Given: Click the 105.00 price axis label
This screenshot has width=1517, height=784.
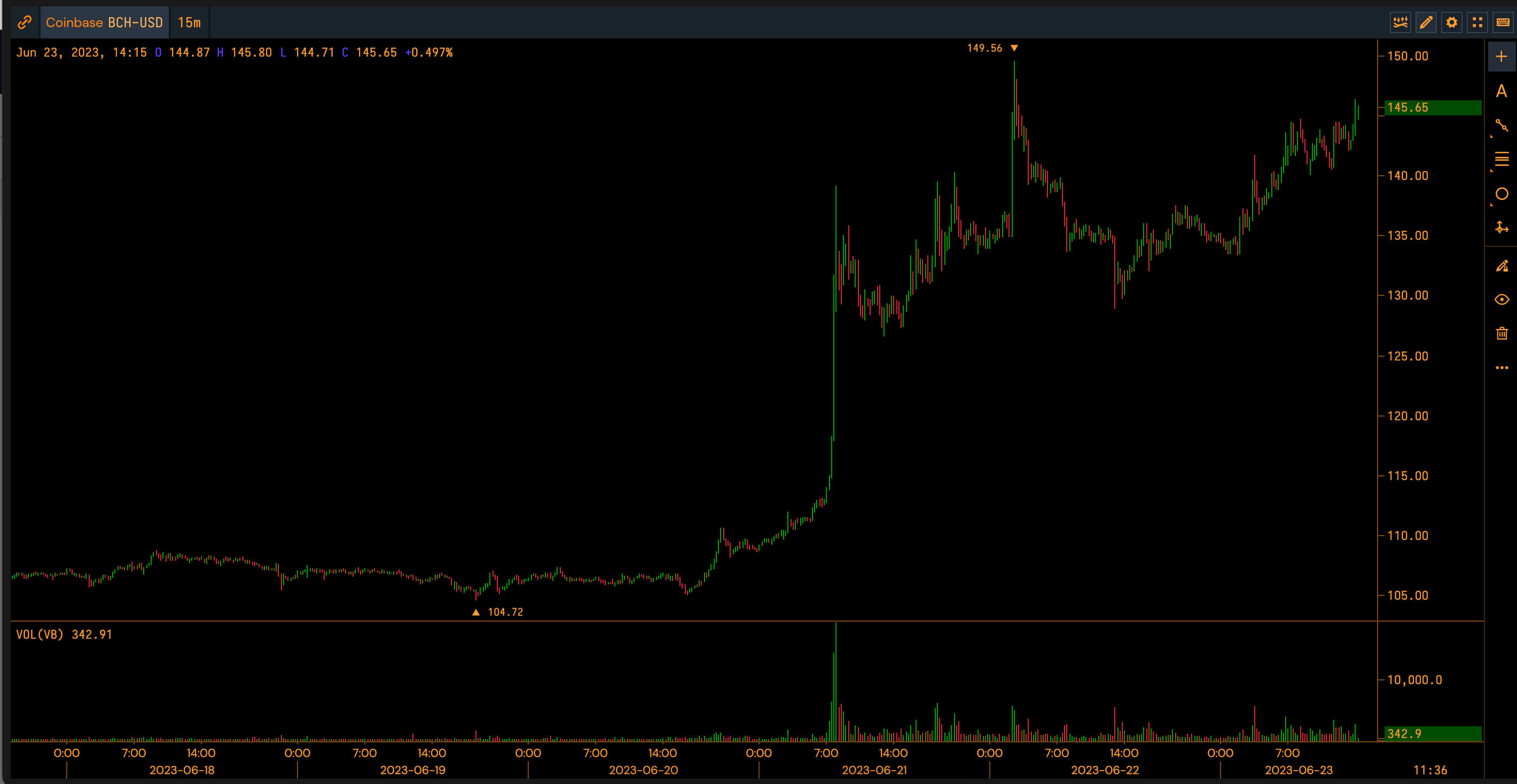Looking at the screenshot, I should 1407,595.
